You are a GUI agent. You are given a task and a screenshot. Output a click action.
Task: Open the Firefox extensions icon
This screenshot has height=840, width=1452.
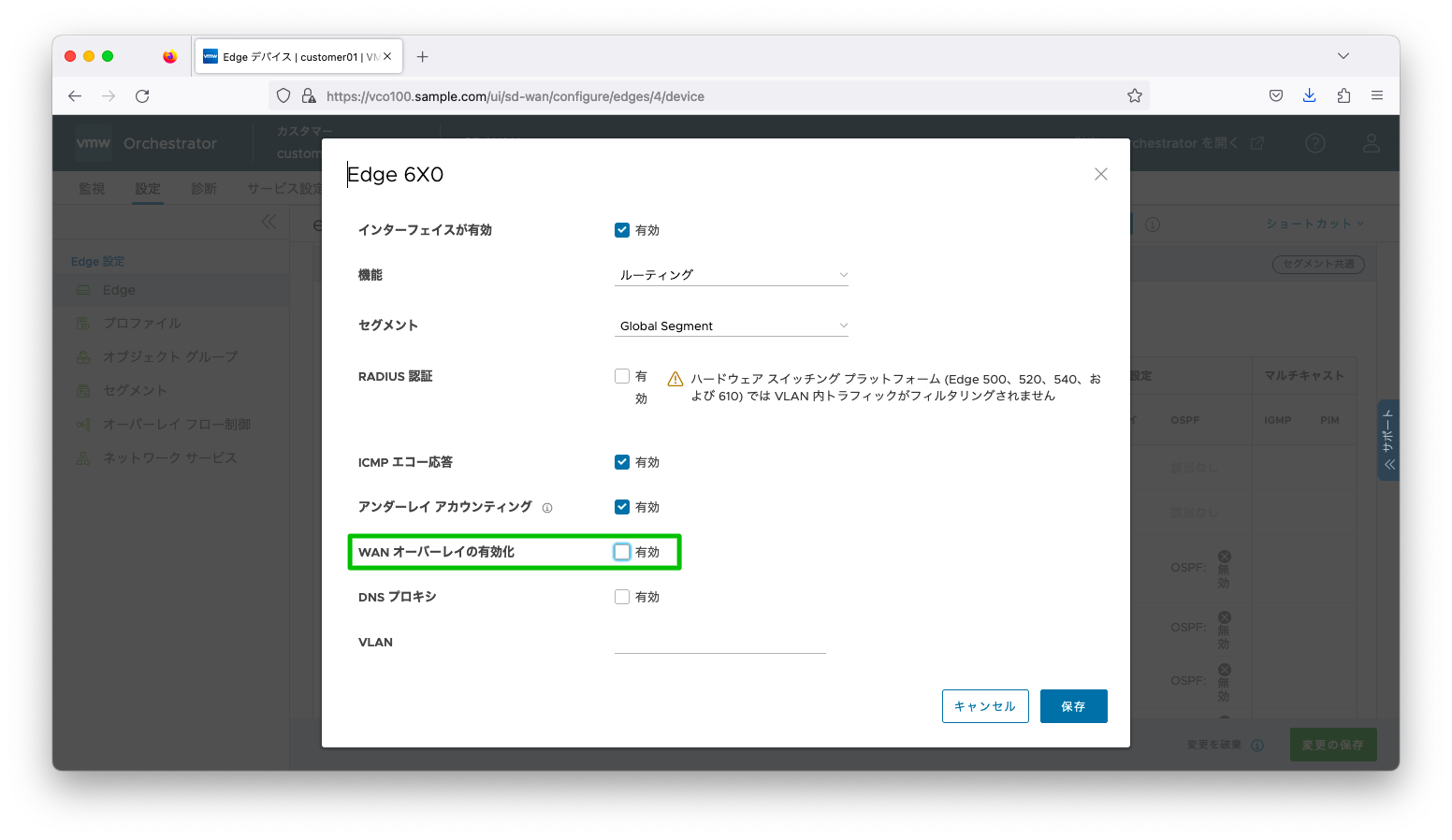[1343, 95]
